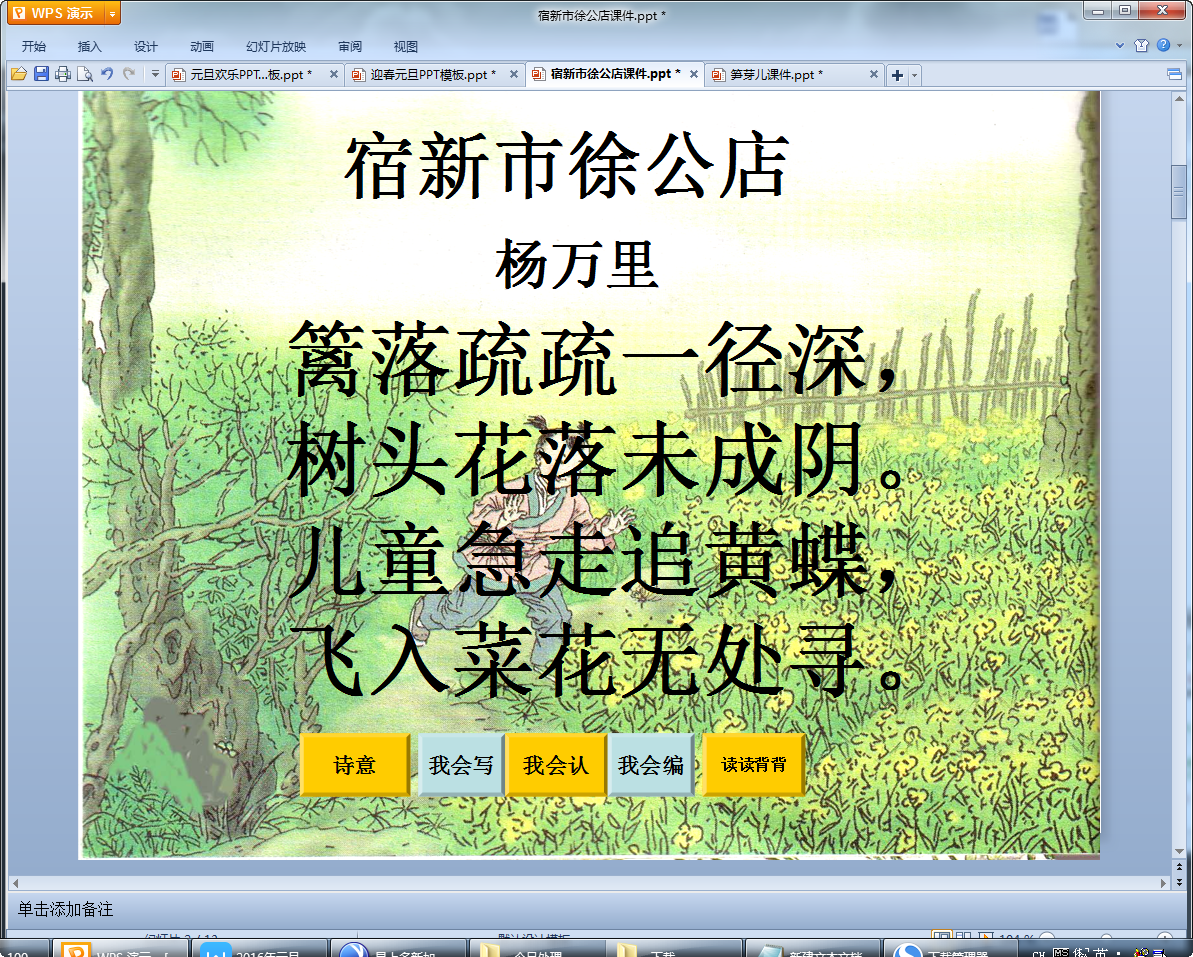Click the 诗意 button on the slide
Screen dimensions: 1193x957
click(355, 765)
